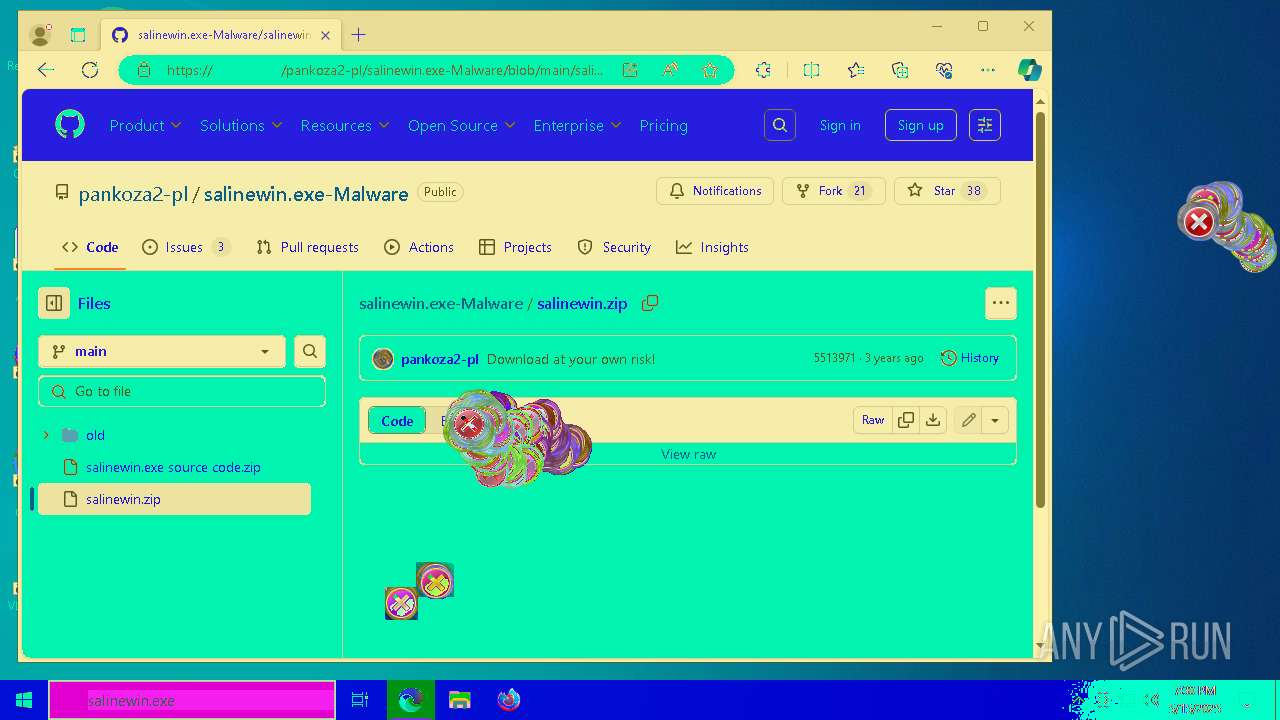This screenshot has height=720, width=1280.
Task: Open appearance settings icon beside Sign up
Action: coord(985,125)
